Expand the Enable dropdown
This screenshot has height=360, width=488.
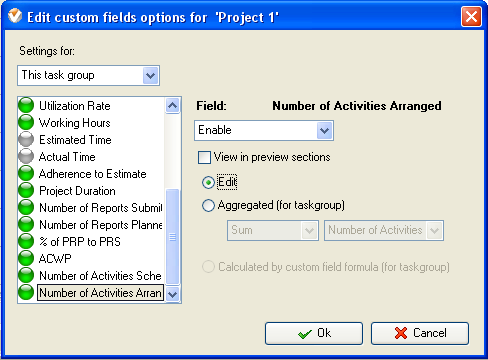point(264,130)
